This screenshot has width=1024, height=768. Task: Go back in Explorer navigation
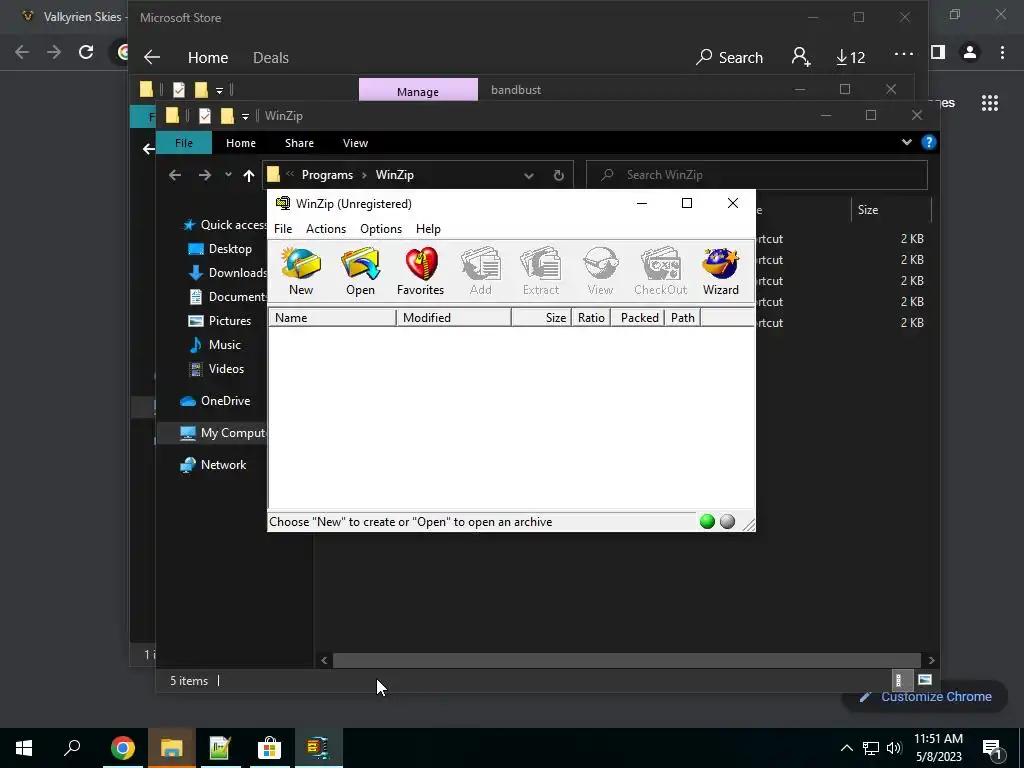(x=174, y=175)
